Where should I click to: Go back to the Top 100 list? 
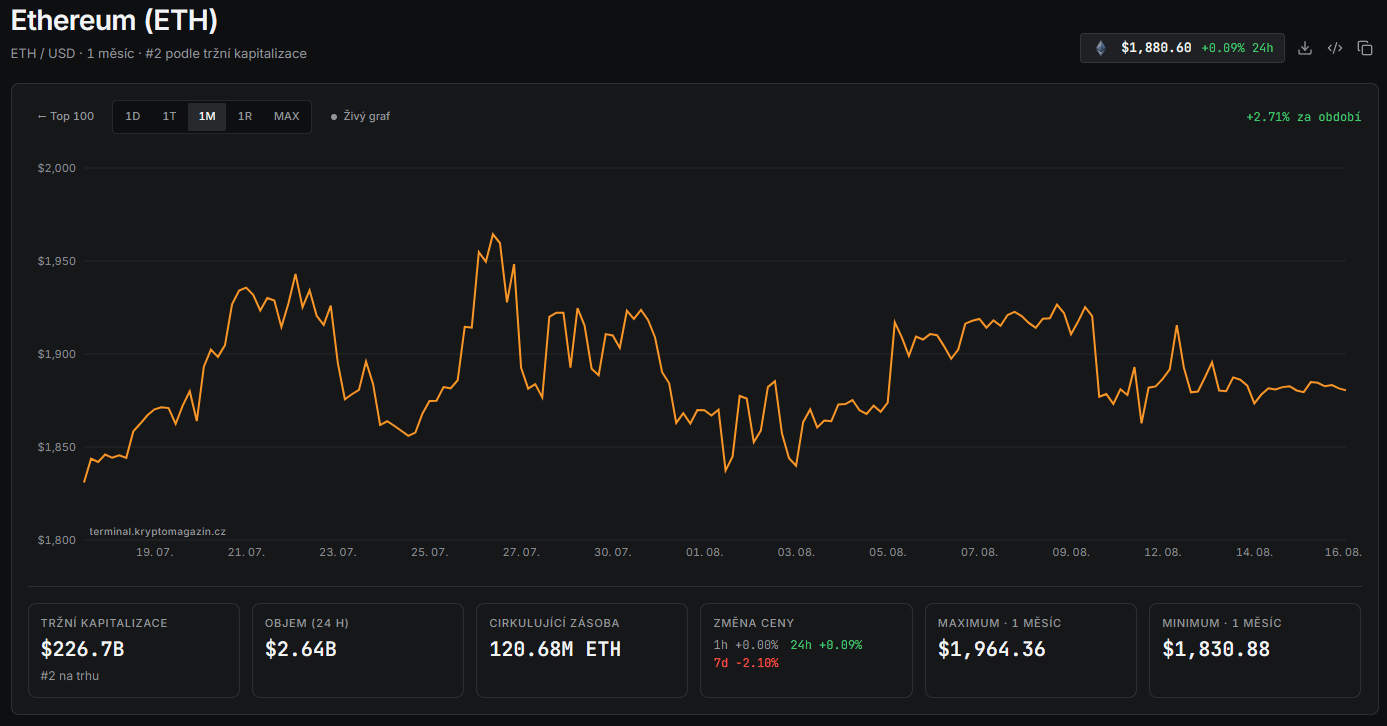(66, 116)
